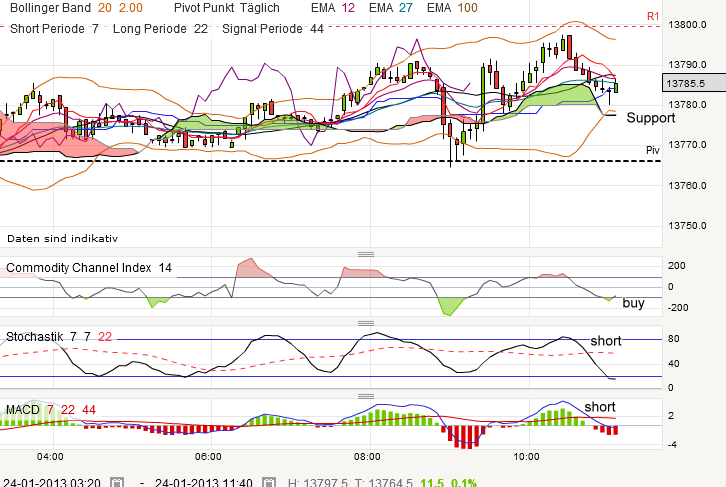Click the EMA 100 period value
Screen dimensions: 726x487
(467, 8)
